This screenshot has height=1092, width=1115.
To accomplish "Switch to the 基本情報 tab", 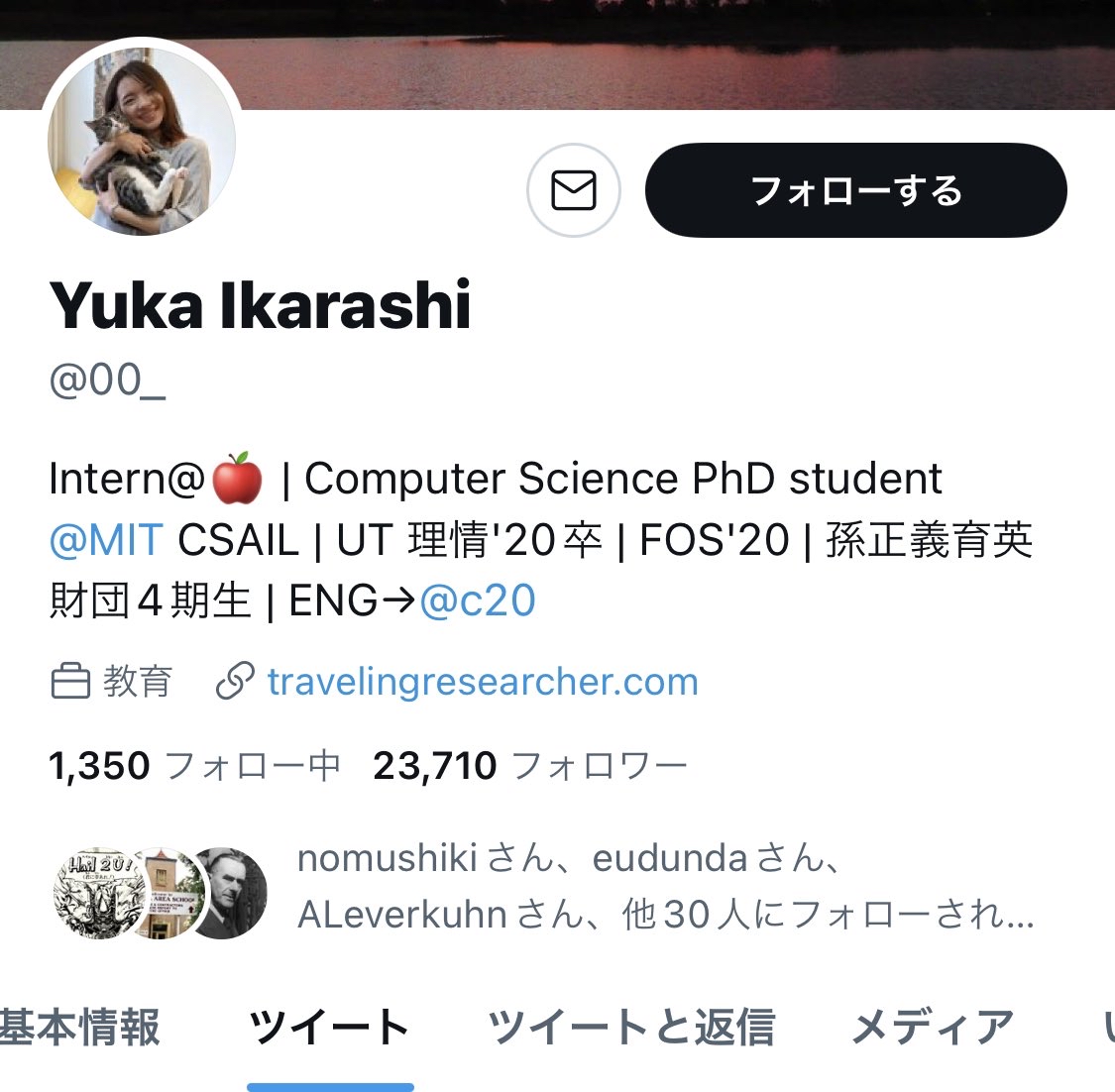I will point(79,1027).
